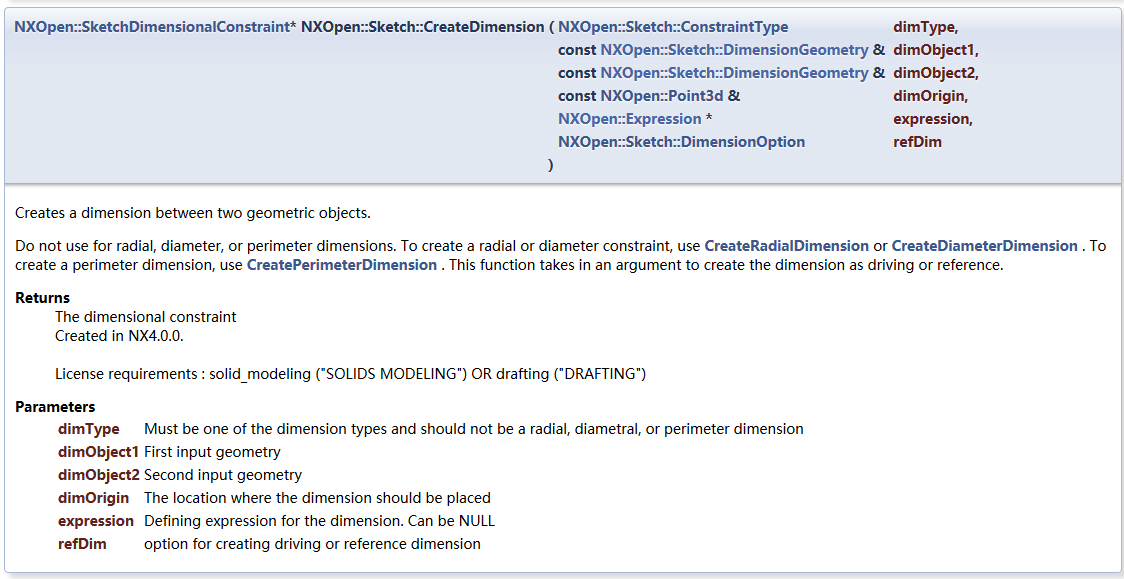1124x579 pixels.
Task: Click the NXOpen::Sketch::CreateDimension function name
Action: pyautogui.click(x=422, y=27)
